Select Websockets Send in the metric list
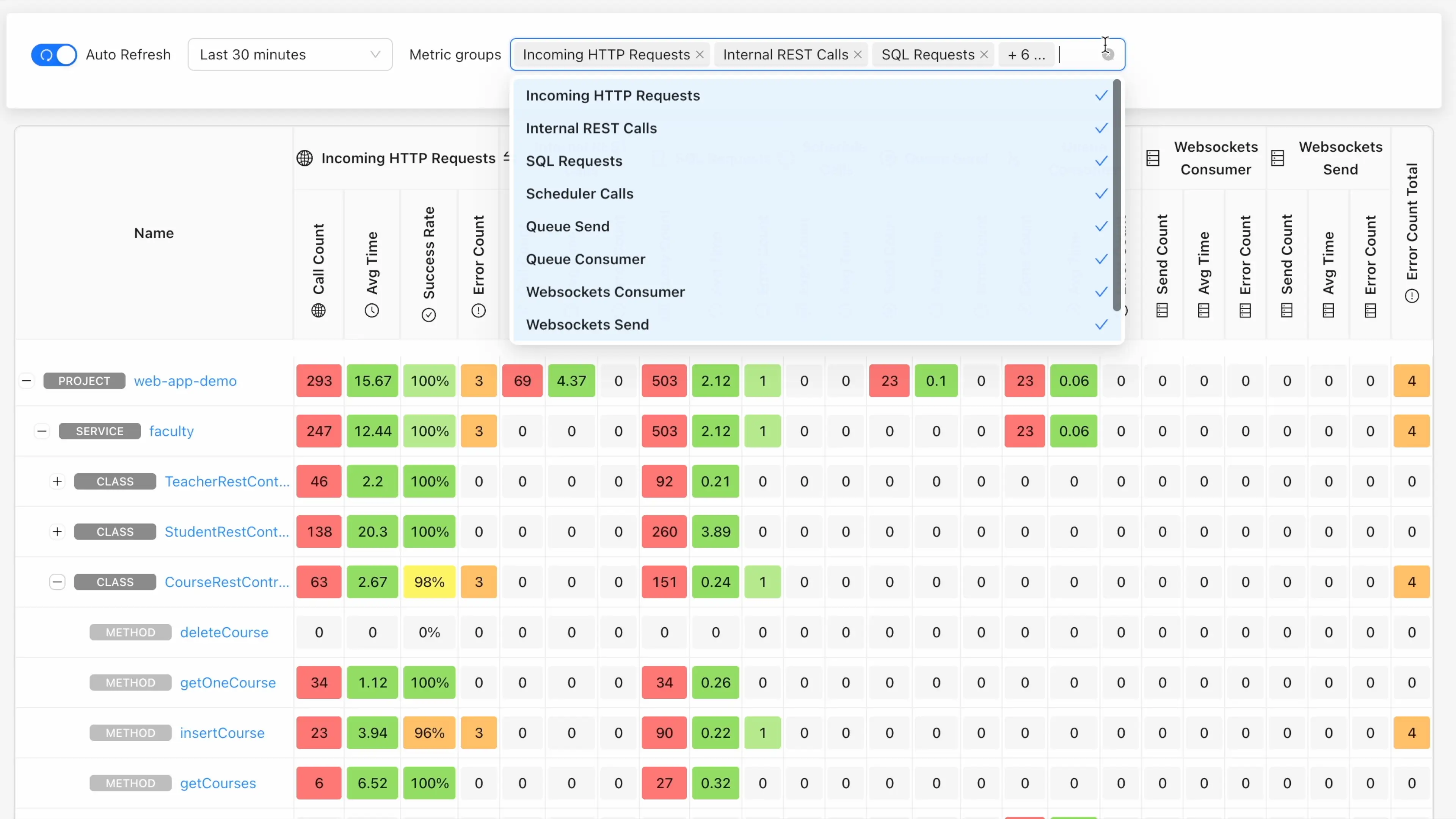Viewport: 1456px width, 819px height. click(x=587, y=325)
